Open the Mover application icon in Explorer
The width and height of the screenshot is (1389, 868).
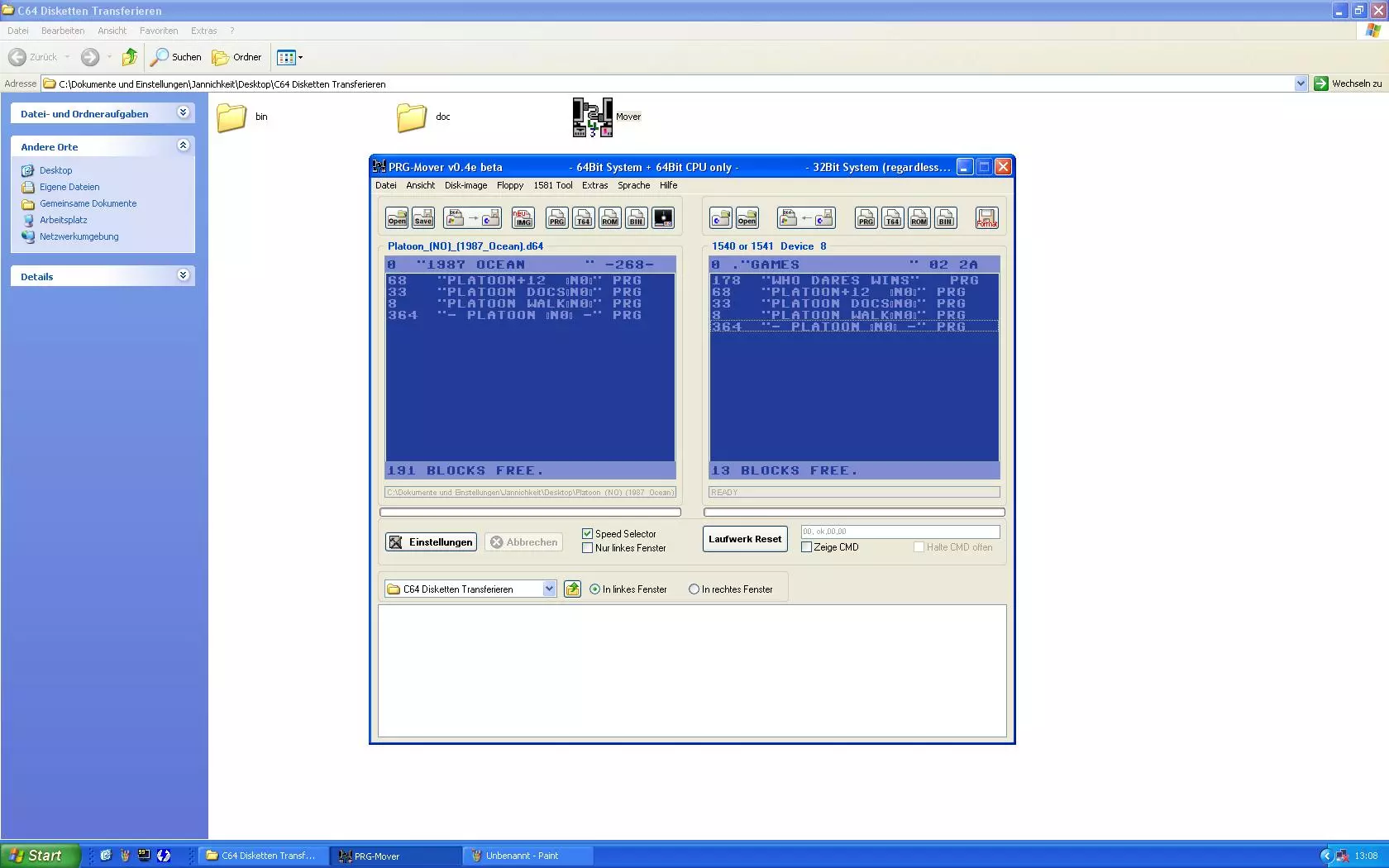point(593,117)
